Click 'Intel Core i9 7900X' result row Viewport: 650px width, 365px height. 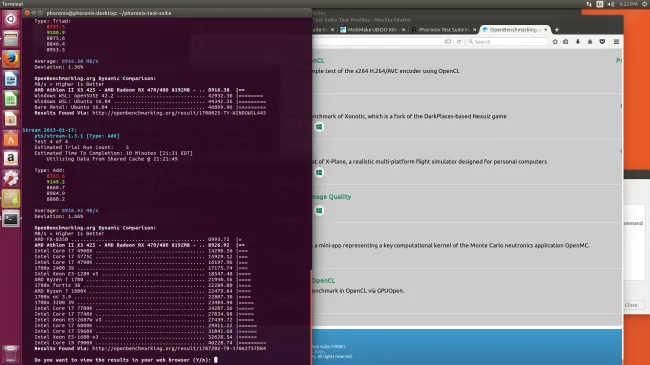pyautogui.click(x=150, y=343)
